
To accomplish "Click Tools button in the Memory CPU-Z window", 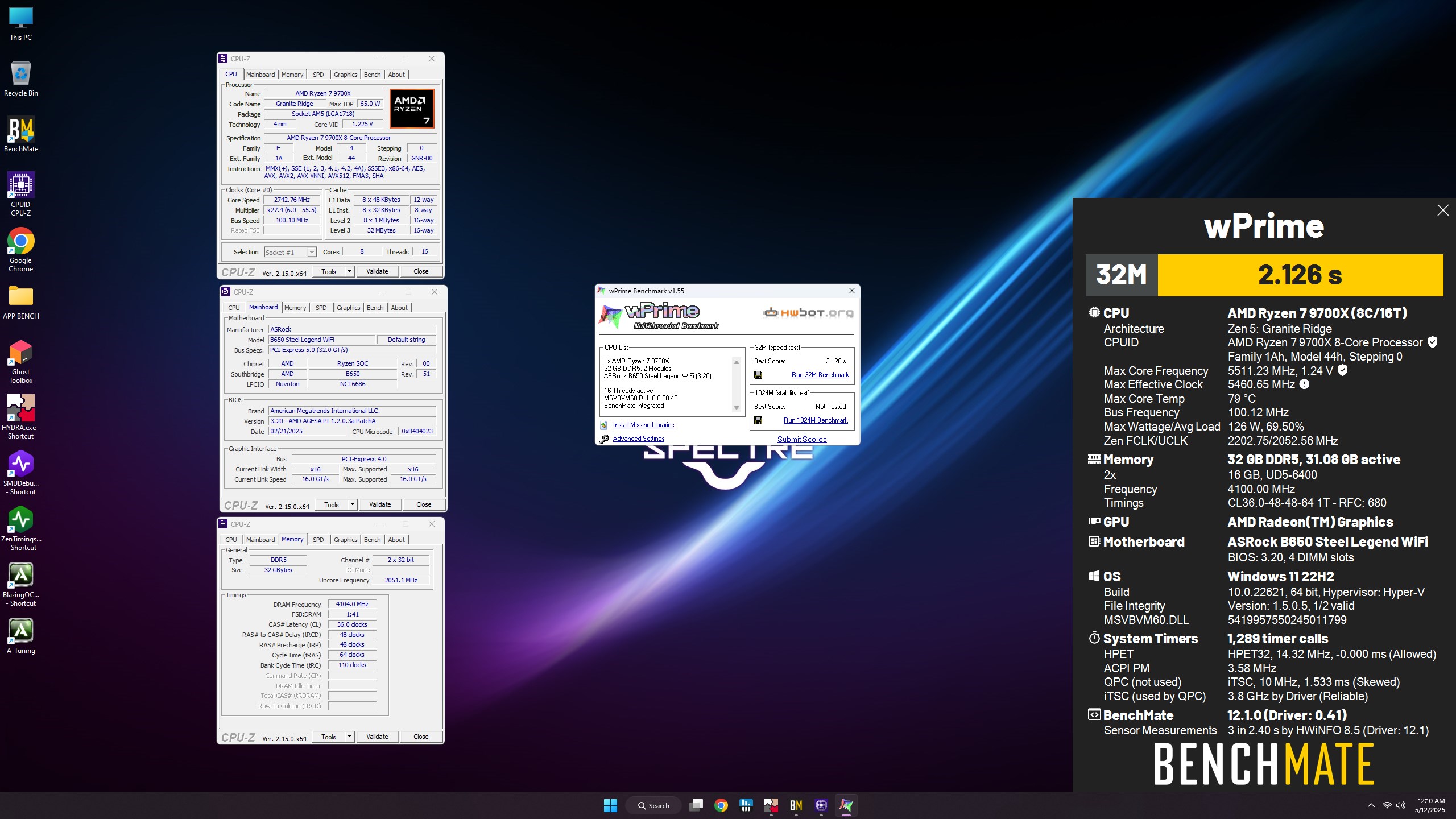I will coord(329,737).
